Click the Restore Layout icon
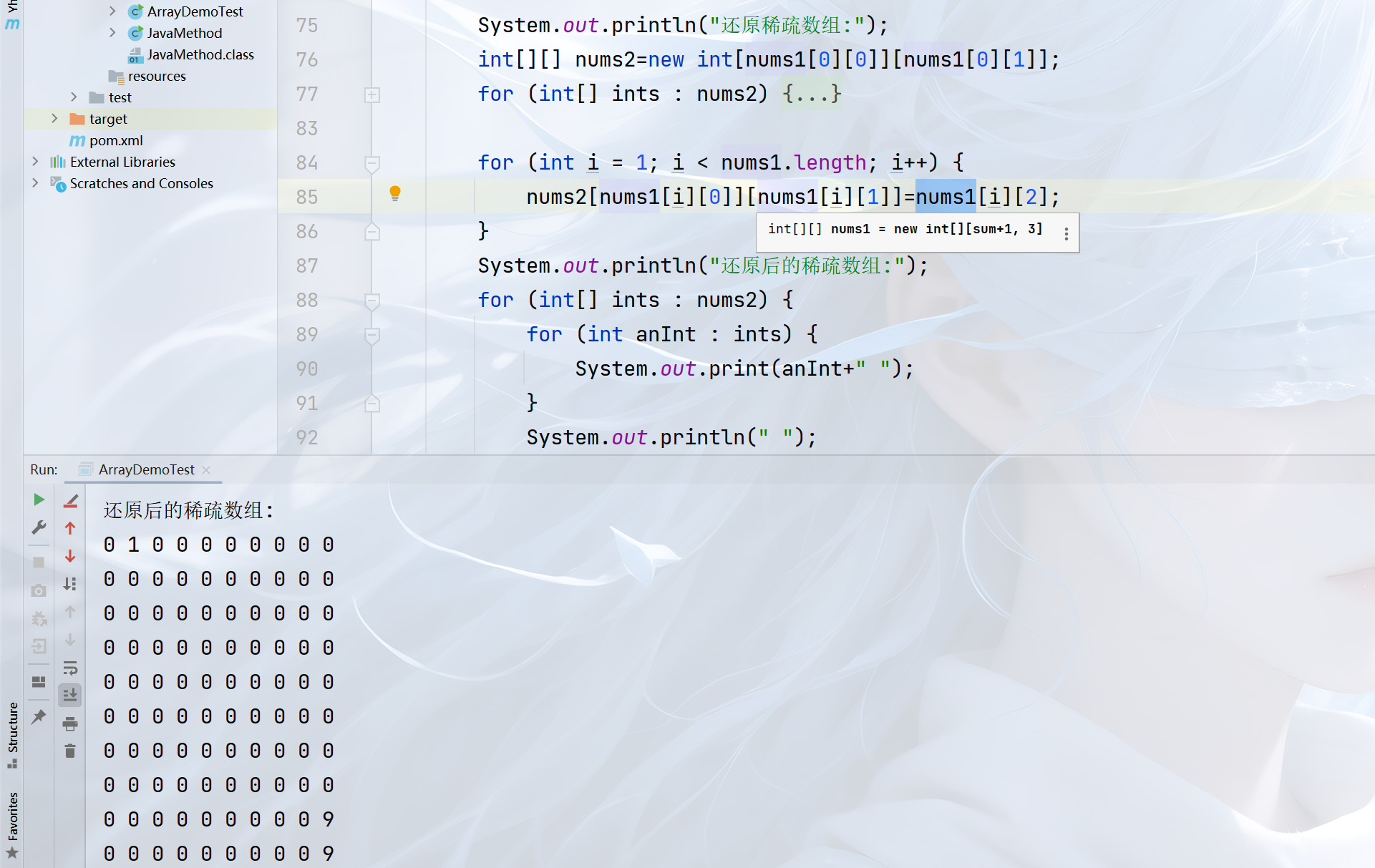The height and width of the screenshot is (868, 1375). pyautogui.click(x=39, y=681)
